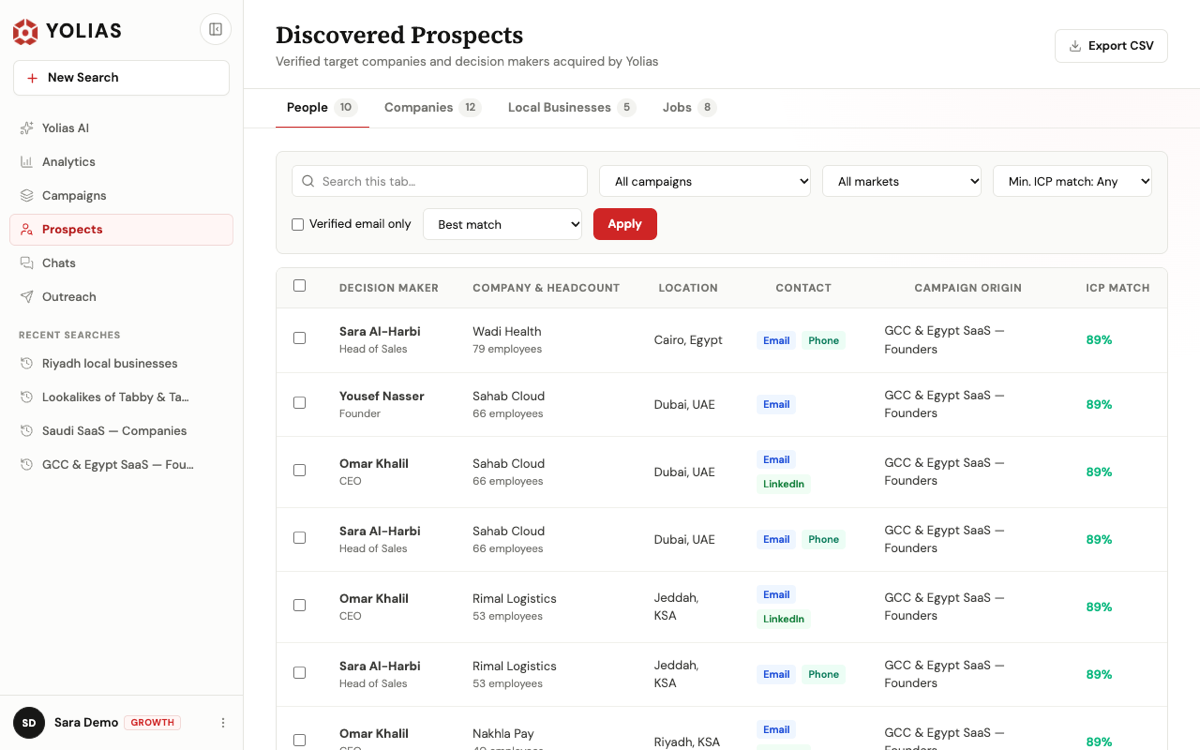
Task: Click history icon beside GCC & Egypt SaaS search
Action: [x=27, y=465]
